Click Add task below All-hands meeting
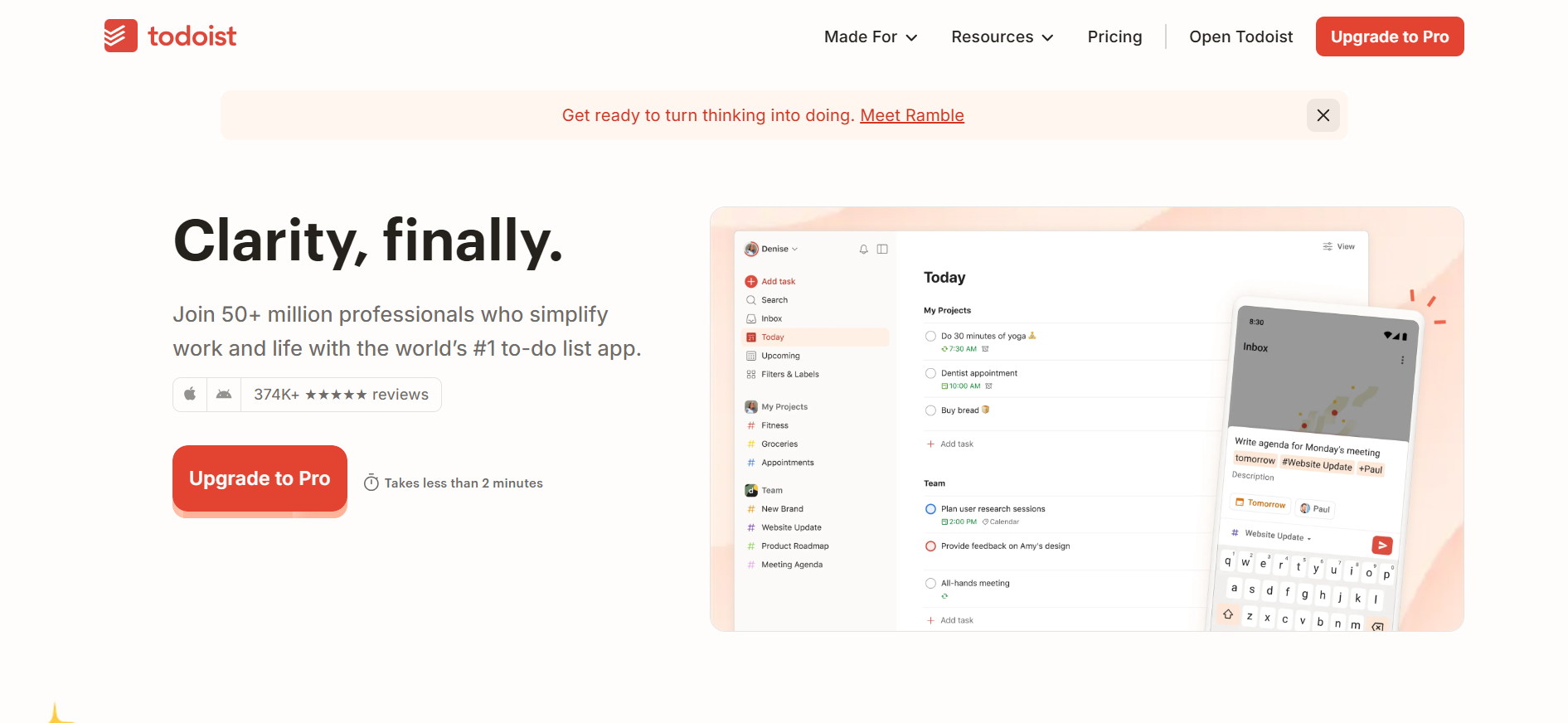This screenshot has height=723, width=1568. pos(950,620)
